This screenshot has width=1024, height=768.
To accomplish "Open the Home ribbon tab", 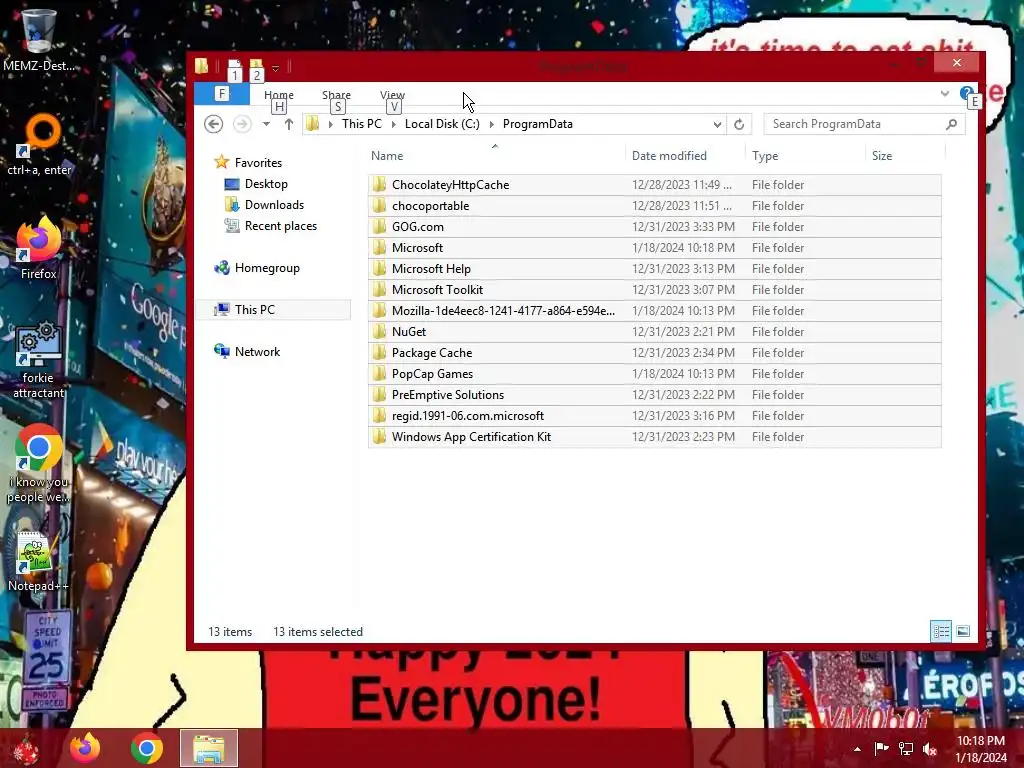I will 279,95.
